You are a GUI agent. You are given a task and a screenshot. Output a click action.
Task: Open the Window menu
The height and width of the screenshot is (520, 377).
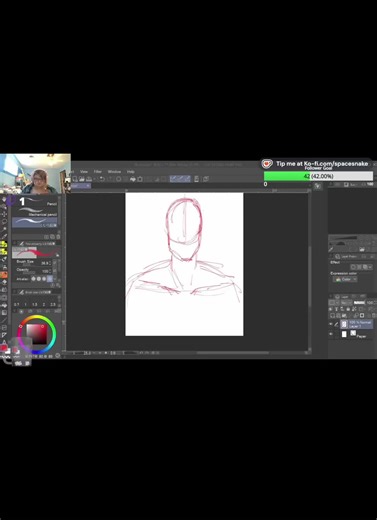tap(114, 172)
